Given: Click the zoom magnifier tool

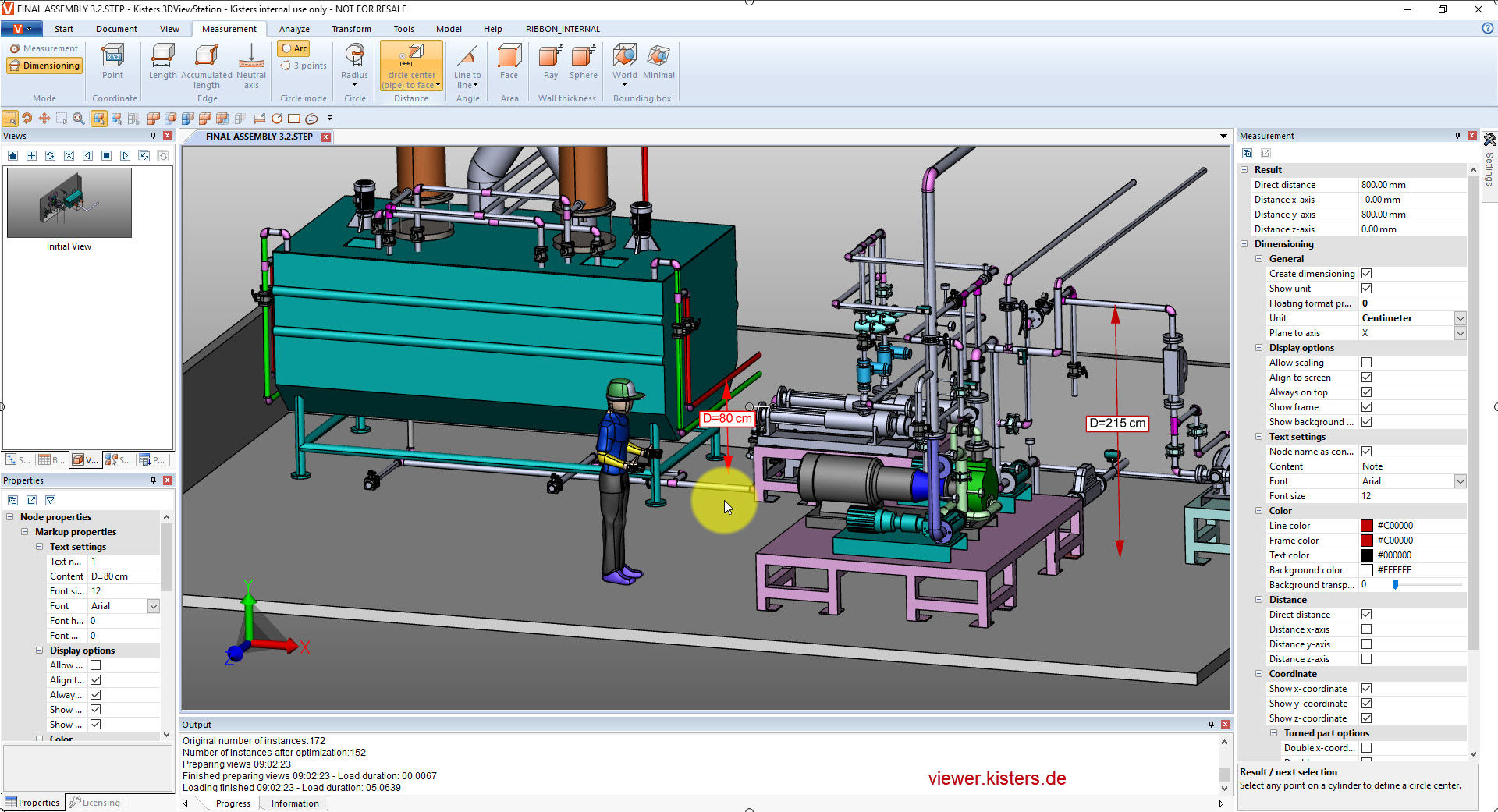Looking at the screenshot, I should [x=79, y=119].
